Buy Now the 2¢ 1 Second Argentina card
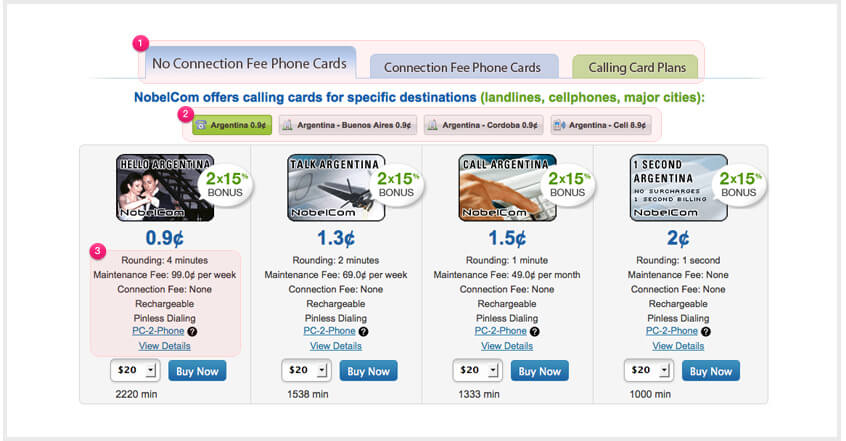 click(x=711, y=371)
